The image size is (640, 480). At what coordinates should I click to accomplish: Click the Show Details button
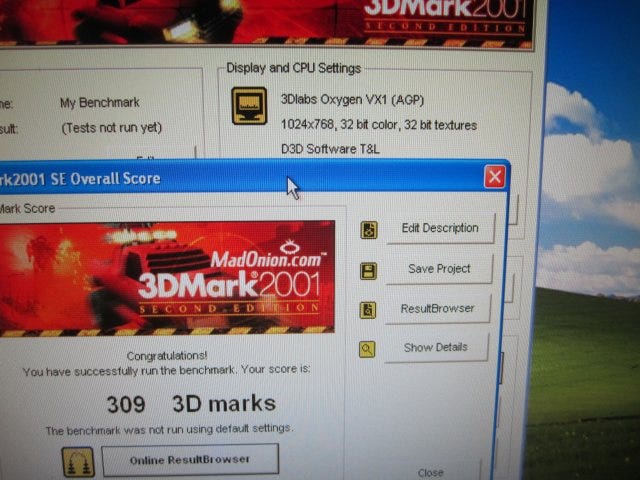coord(436,347)
